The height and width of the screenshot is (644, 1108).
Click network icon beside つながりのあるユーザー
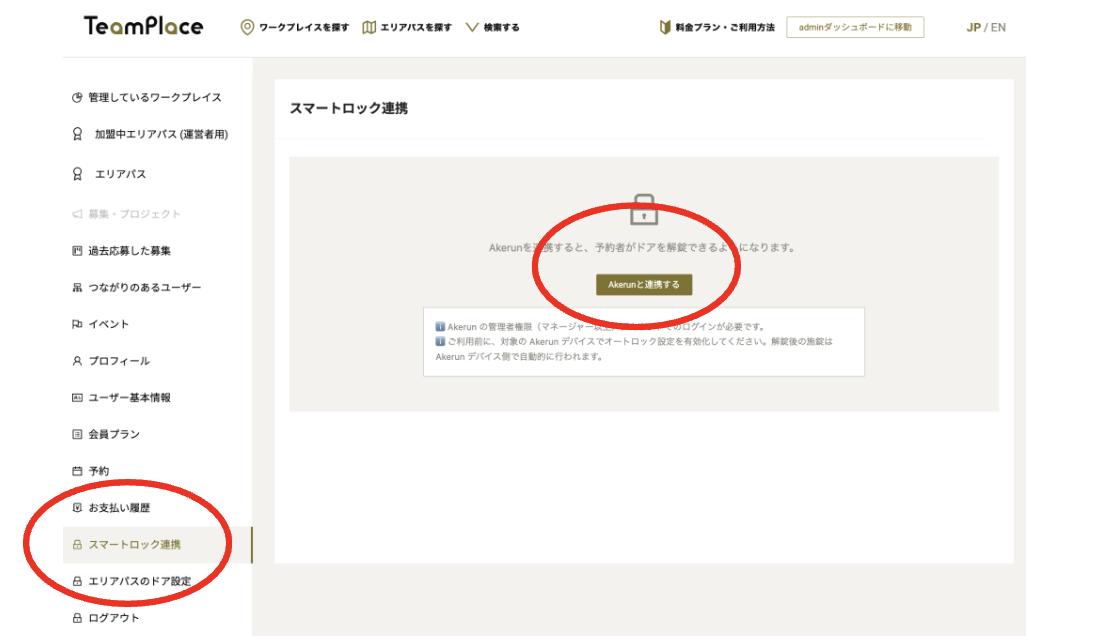[77, 287]
